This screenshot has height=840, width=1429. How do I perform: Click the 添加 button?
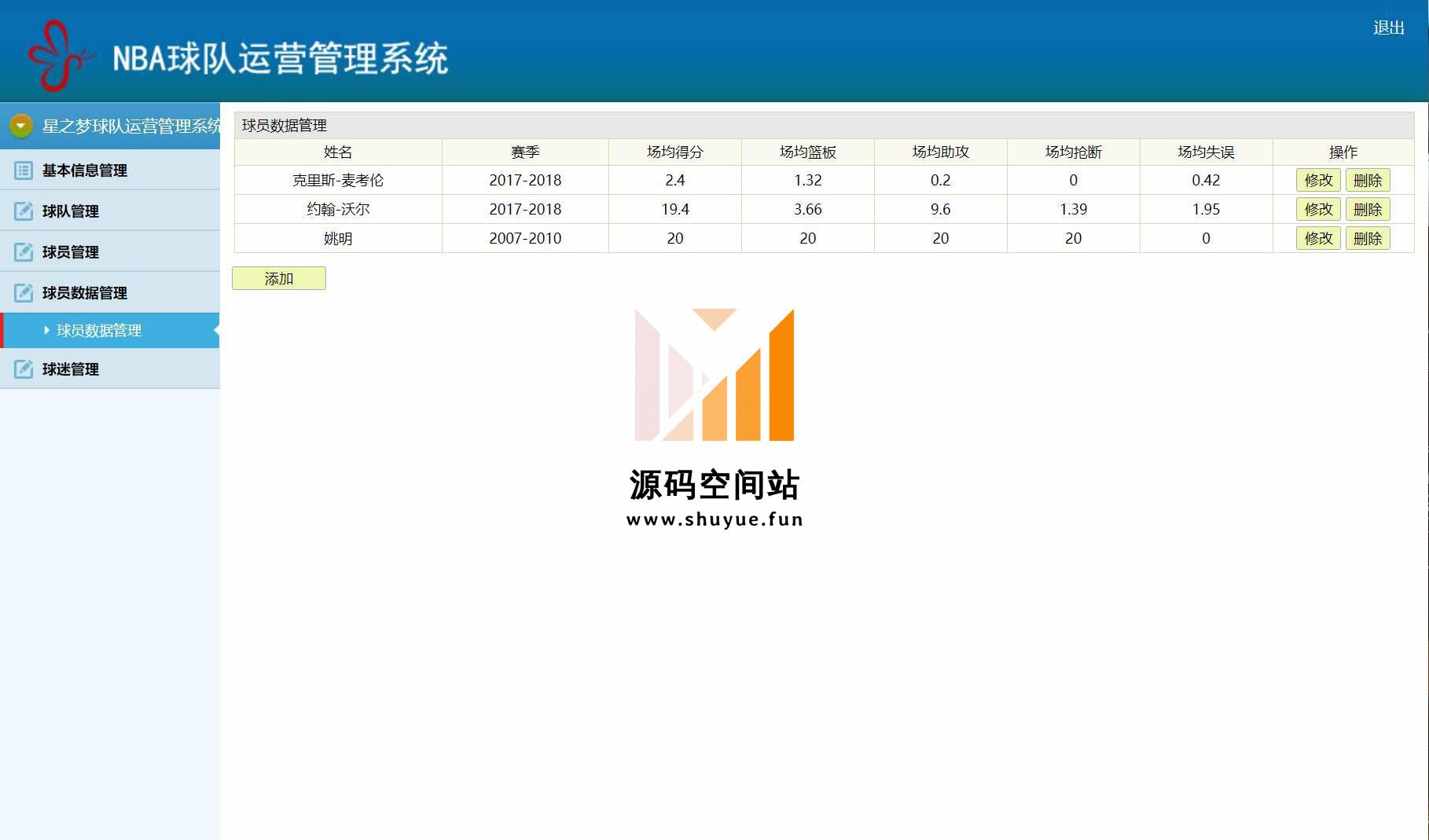tap(279, 278)
